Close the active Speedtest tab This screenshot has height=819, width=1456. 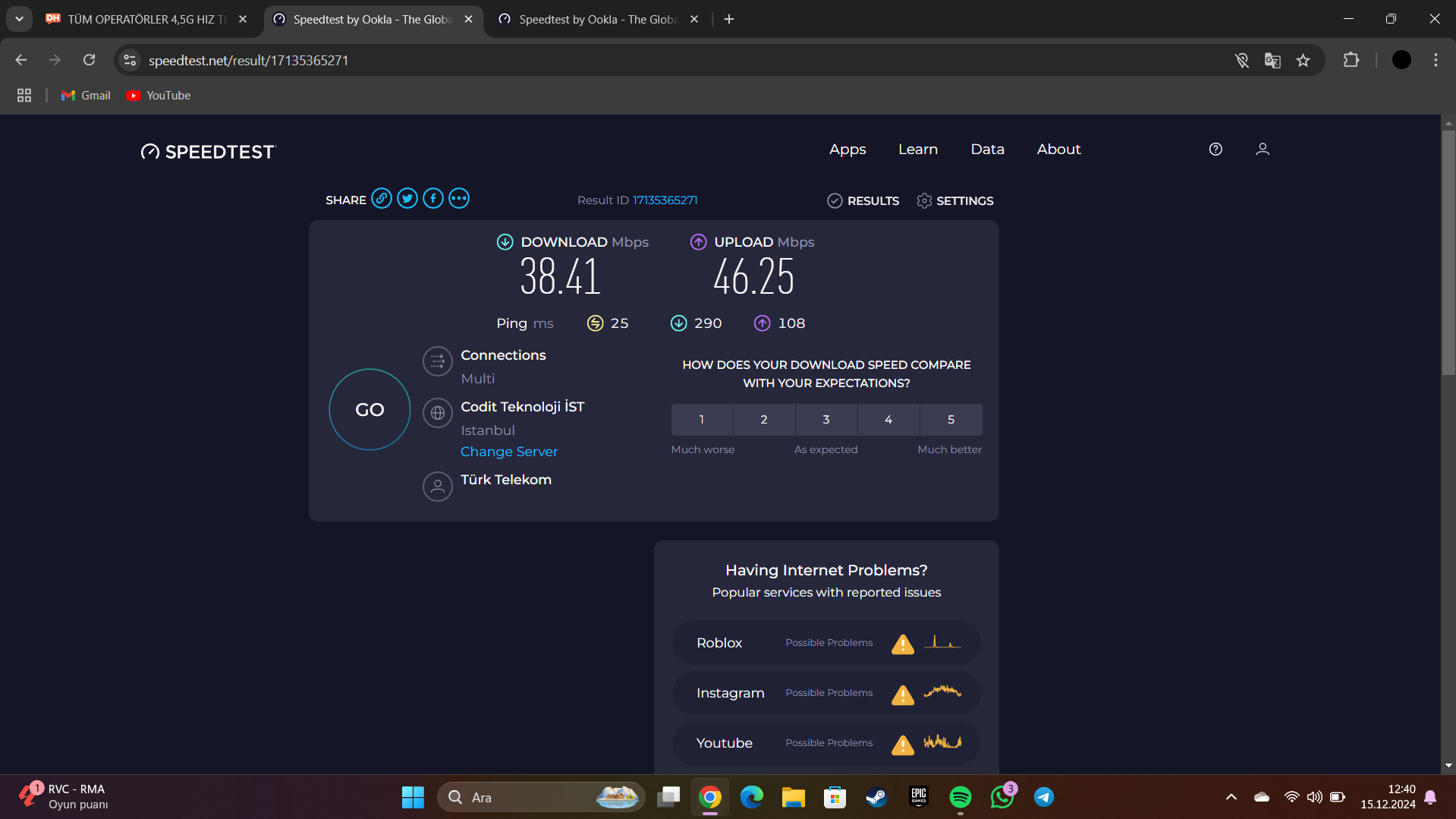(x=468, y=19)
